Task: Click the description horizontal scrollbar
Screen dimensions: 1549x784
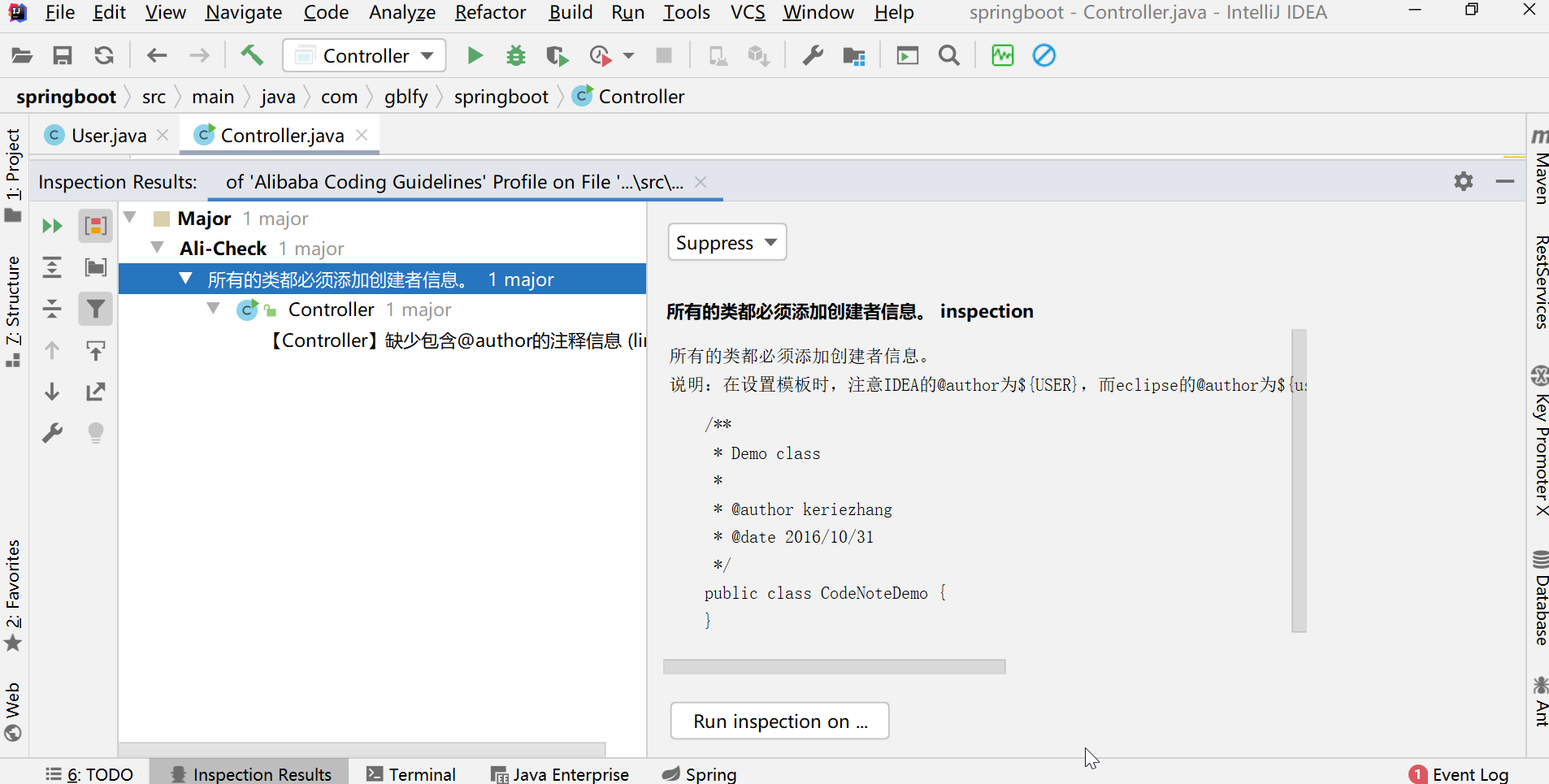Action: (835, 666)
